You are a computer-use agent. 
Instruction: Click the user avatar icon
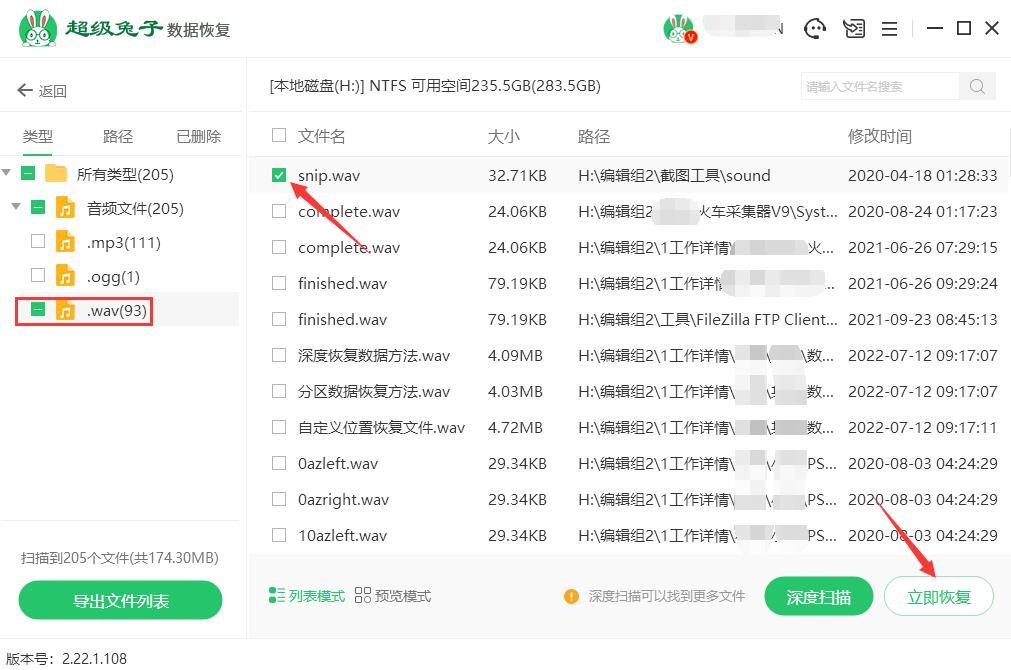679,28
